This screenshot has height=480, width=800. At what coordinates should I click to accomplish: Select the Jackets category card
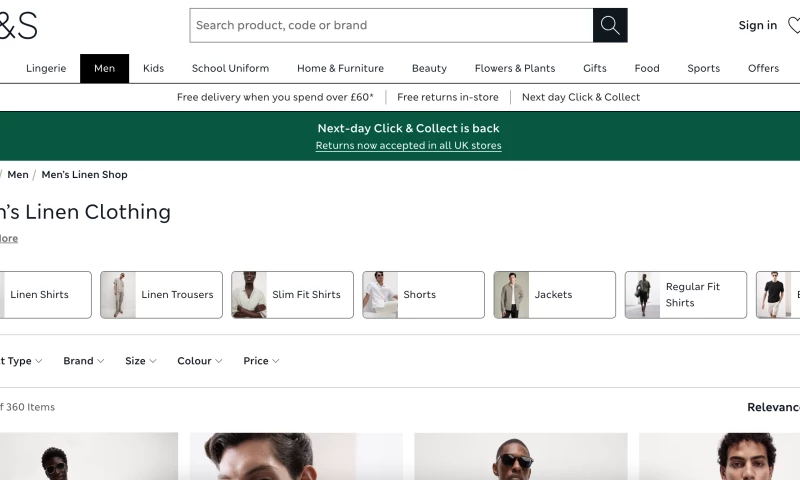click(555, 295)
